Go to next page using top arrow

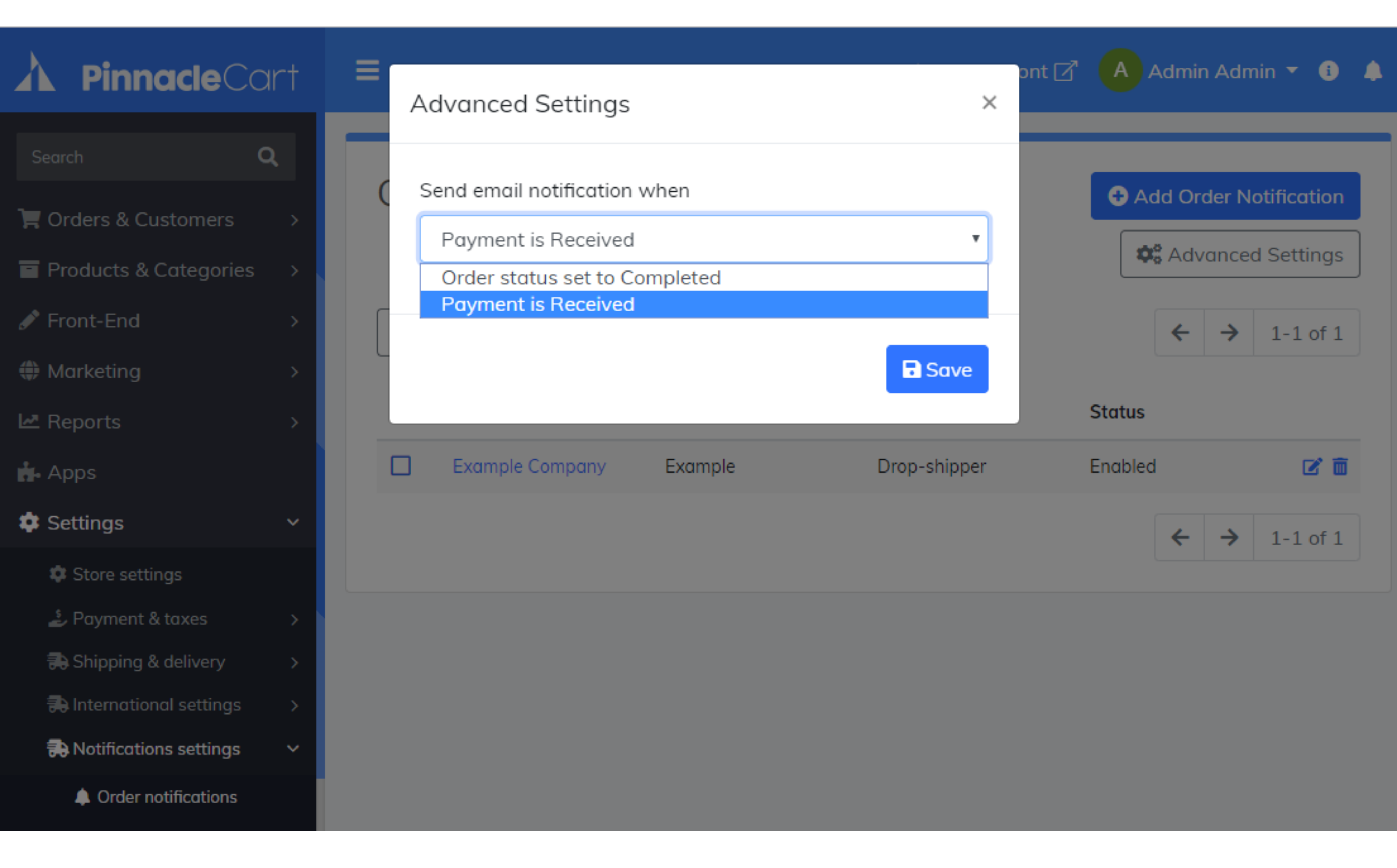1229,332
